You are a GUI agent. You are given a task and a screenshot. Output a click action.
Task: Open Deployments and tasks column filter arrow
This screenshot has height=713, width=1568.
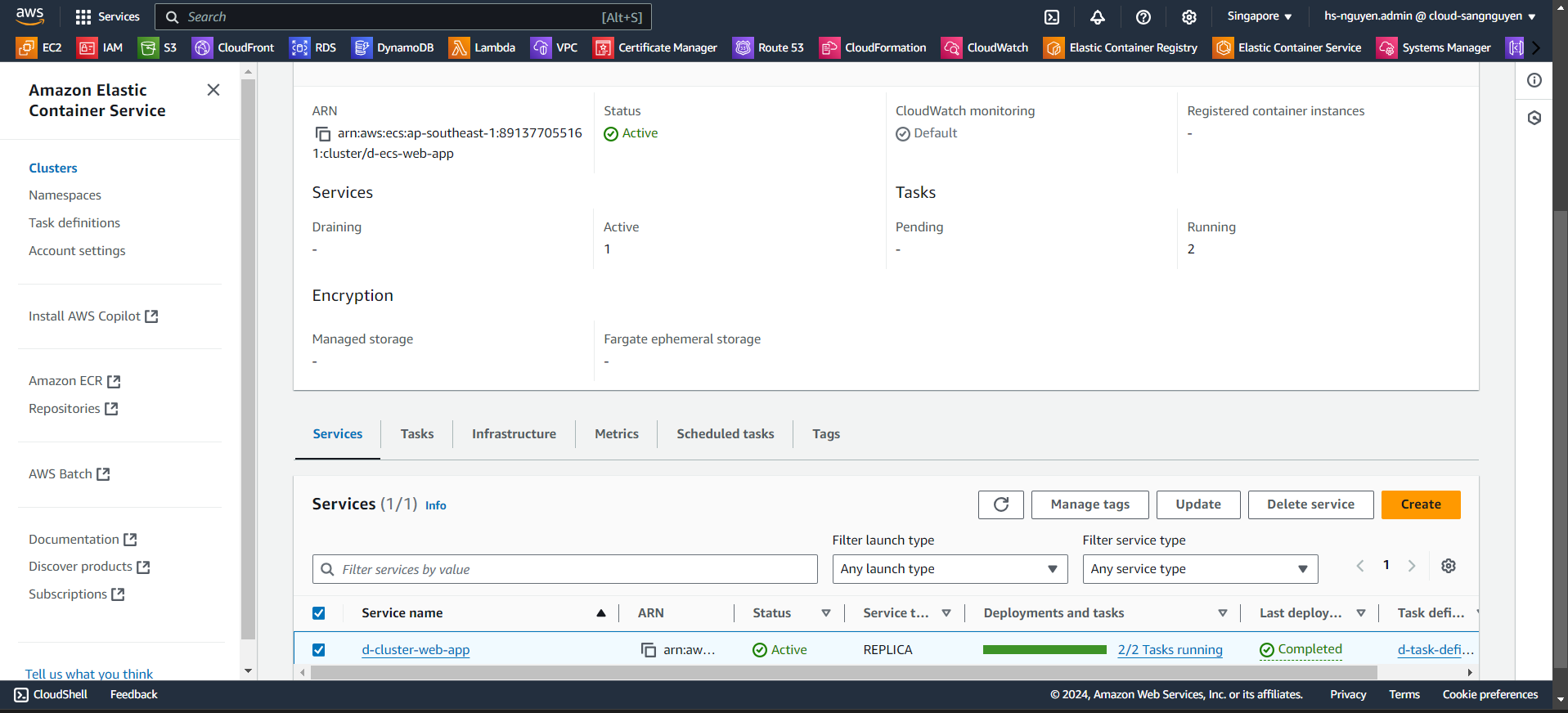tap(1223, 613)
